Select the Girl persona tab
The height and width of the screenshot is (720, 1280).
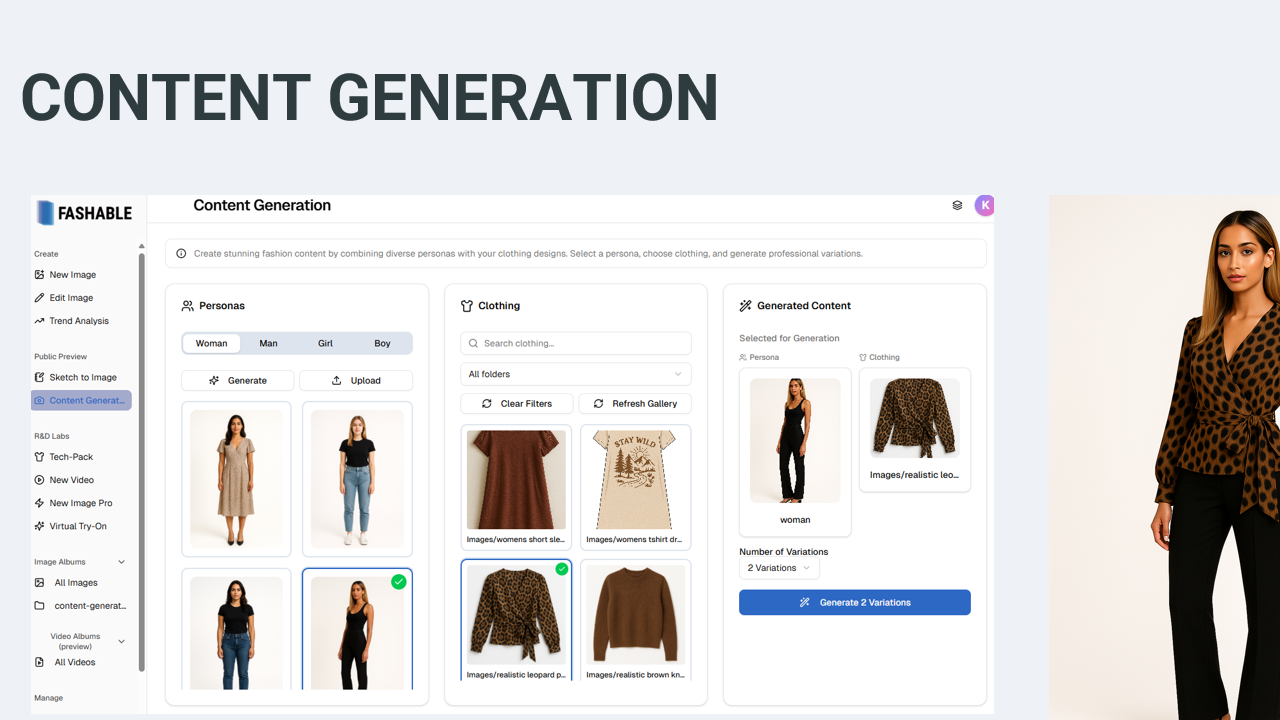click(x=325, y=343)
